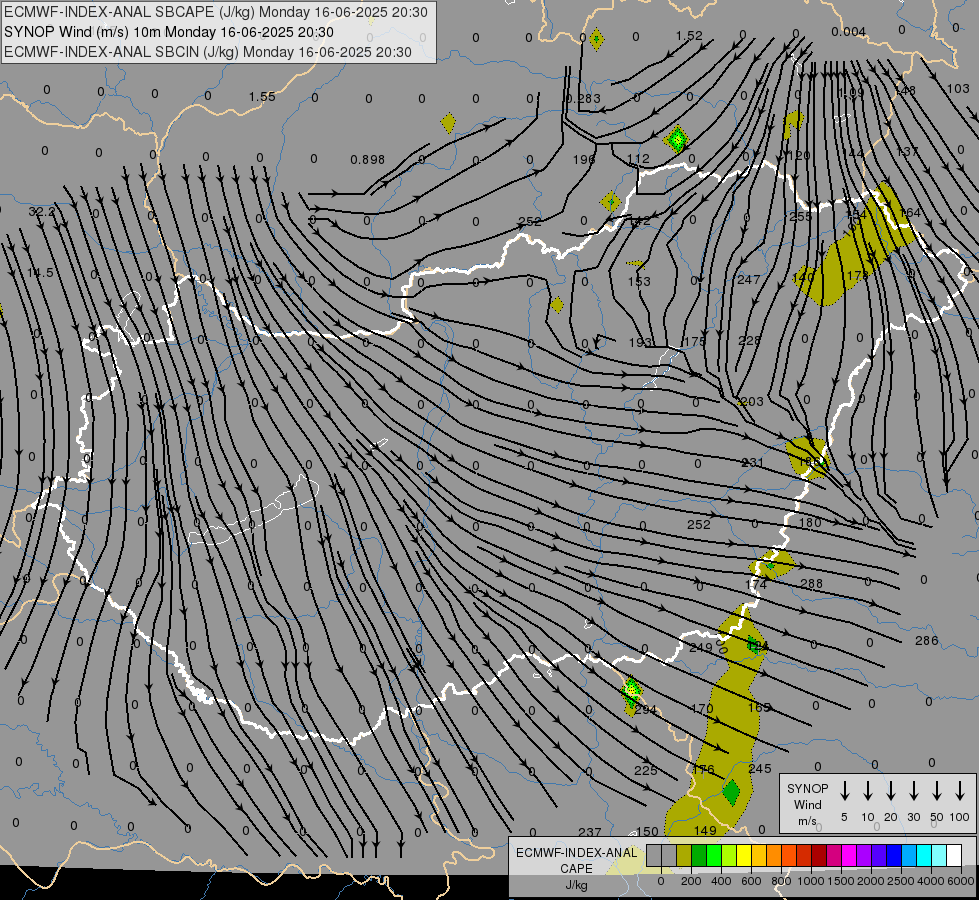Click the 5 m/s wind arrow symbol
This screenshot has width=979, height=900.
pos(845,791)
